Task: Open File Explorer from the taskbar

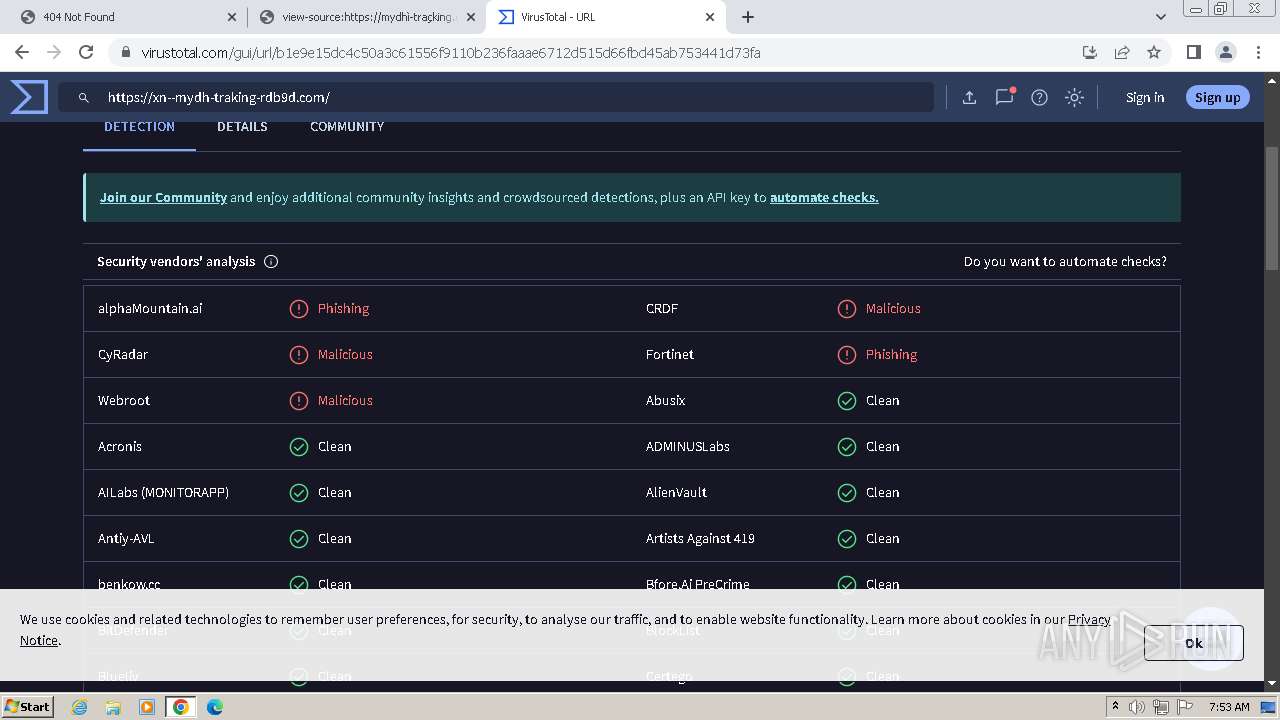Action: point(113,707)
